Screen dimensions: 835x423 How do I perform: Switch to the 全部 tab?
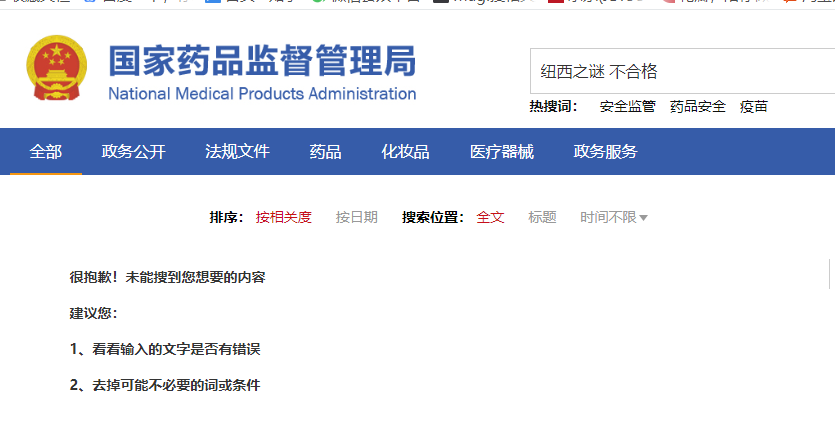(46, 152)
